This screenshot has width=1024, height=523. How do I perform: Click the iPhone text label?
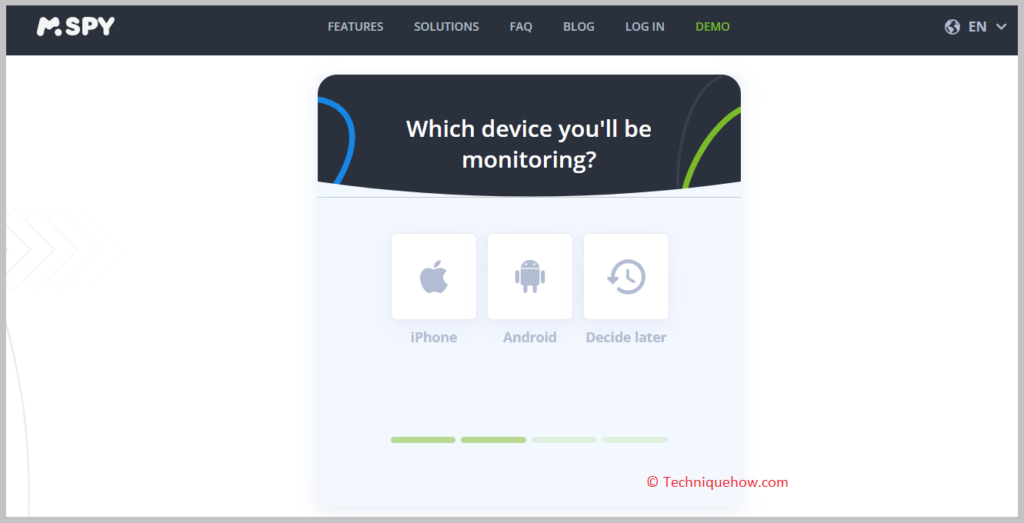(434, 338)
